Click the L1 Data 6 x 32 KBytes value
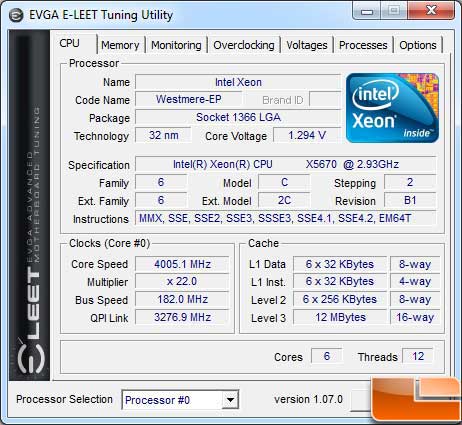Viewport: 462px width, 425px height. [x=340, y=264]
